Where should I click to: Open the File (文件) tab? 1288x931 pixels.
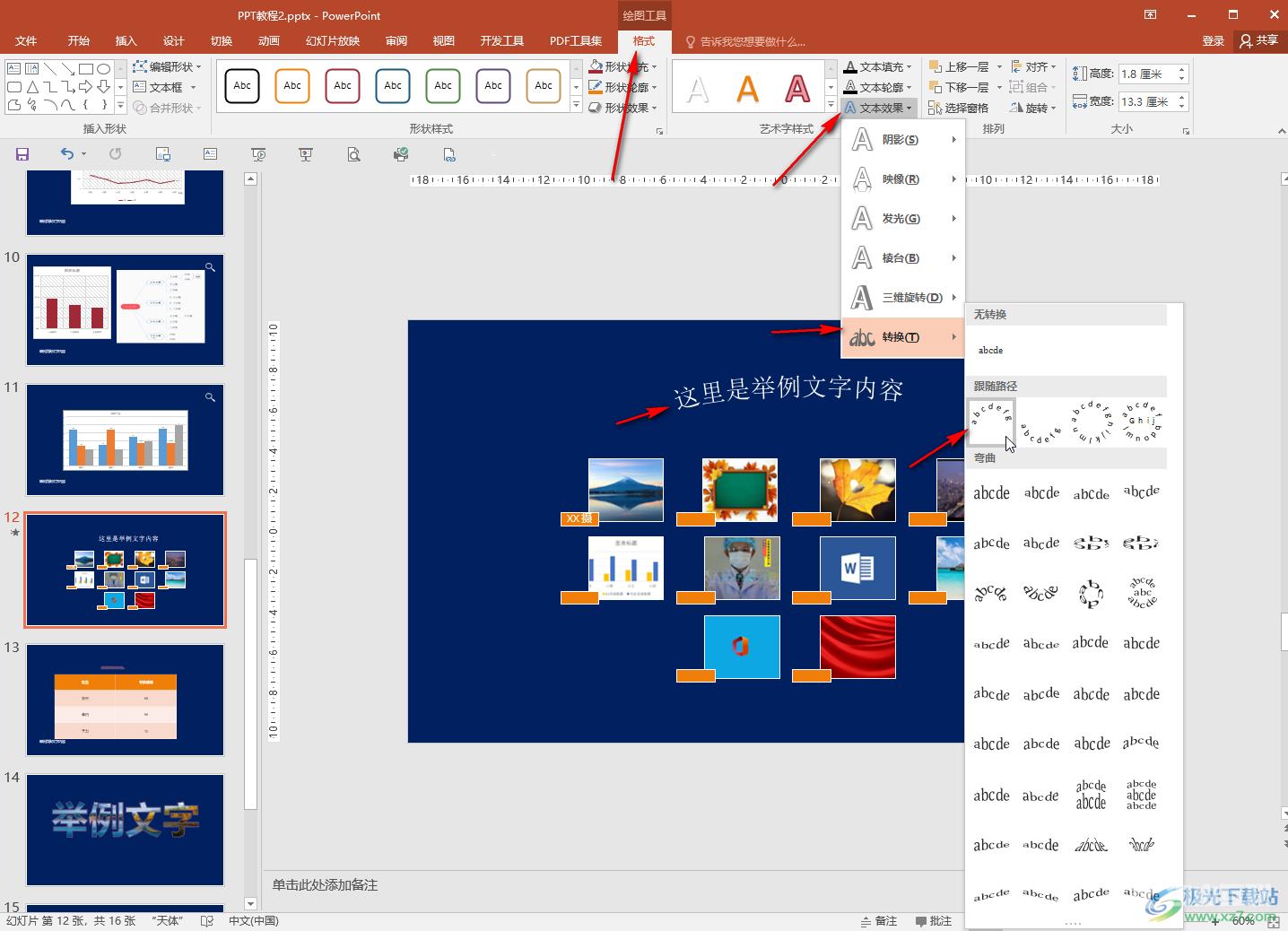[x=26, y=41]
